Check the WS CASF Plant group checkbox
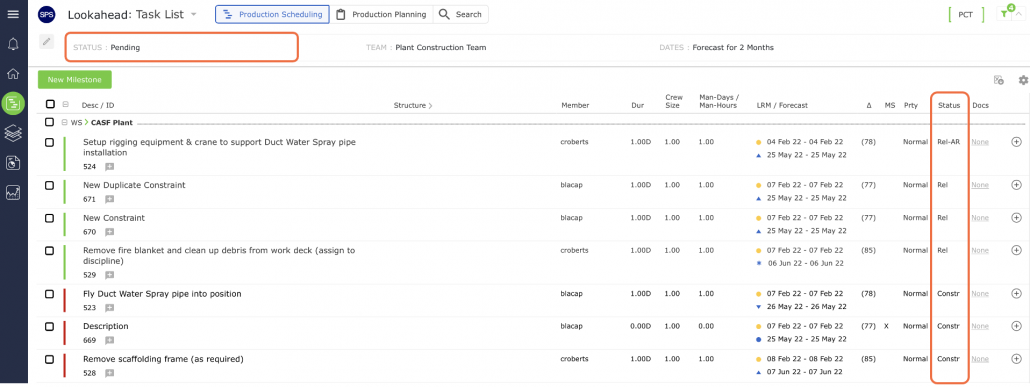This screenshot has height=387, width=1030. tap(50, 122)
